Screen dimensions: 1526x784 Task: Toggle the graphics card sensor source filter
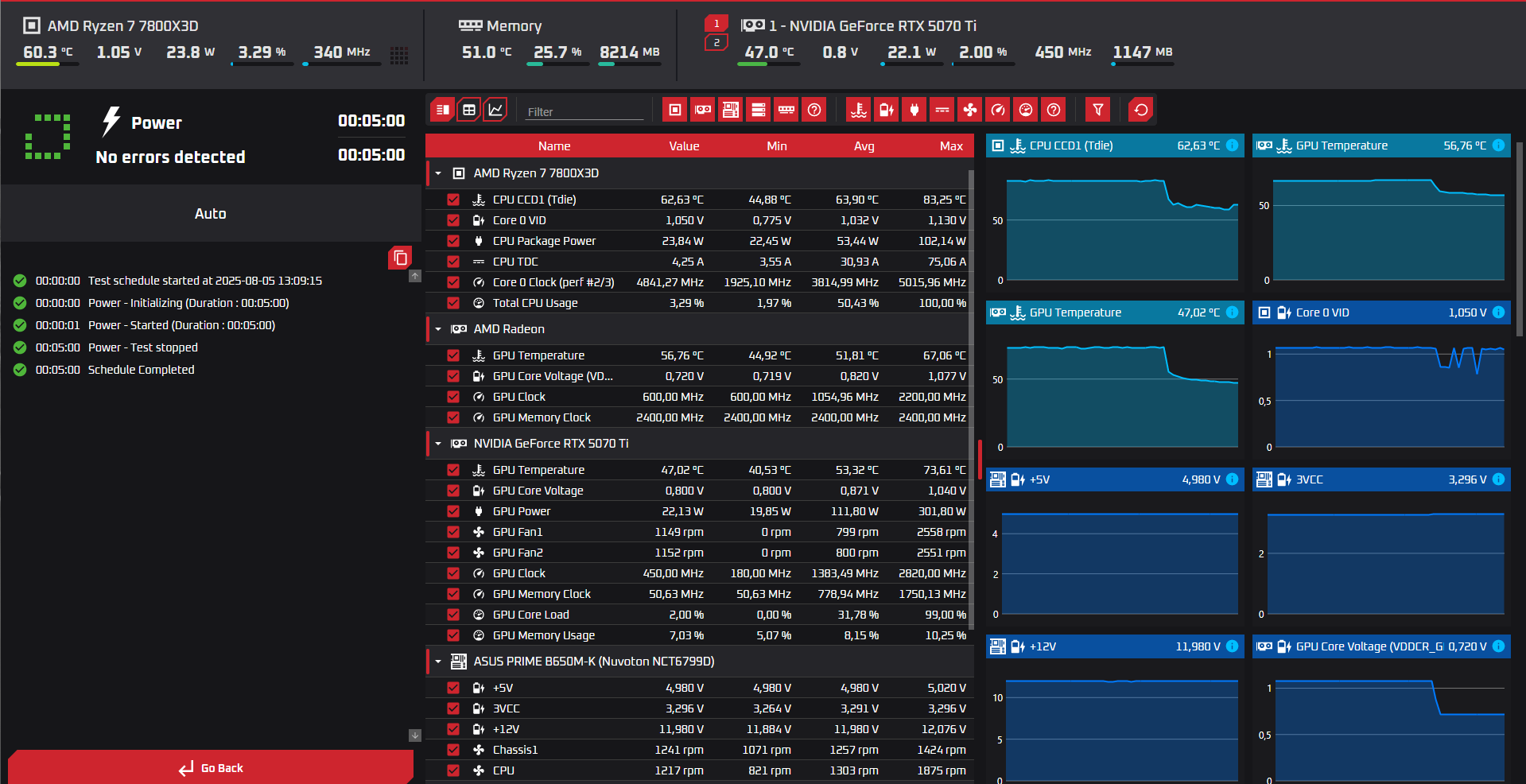[703, 110]
